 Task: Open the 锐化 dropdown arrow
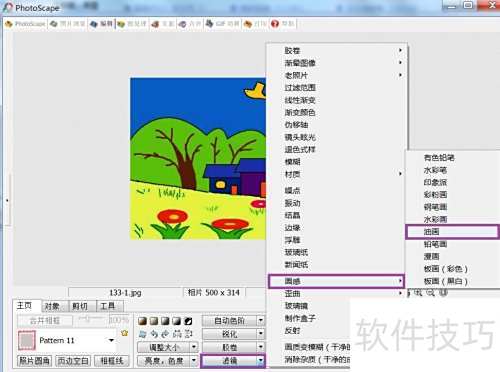tap(261, 334)
